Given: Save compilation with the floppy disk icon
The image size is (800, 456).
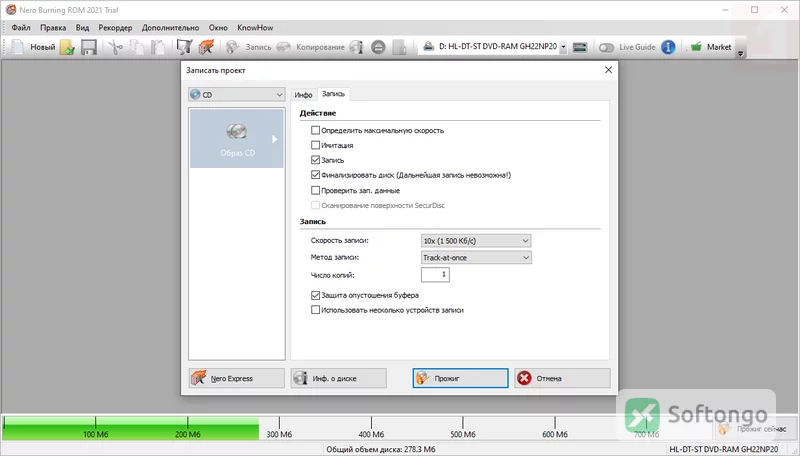Looking at the screenshot, I should click(x=89, y=47).
